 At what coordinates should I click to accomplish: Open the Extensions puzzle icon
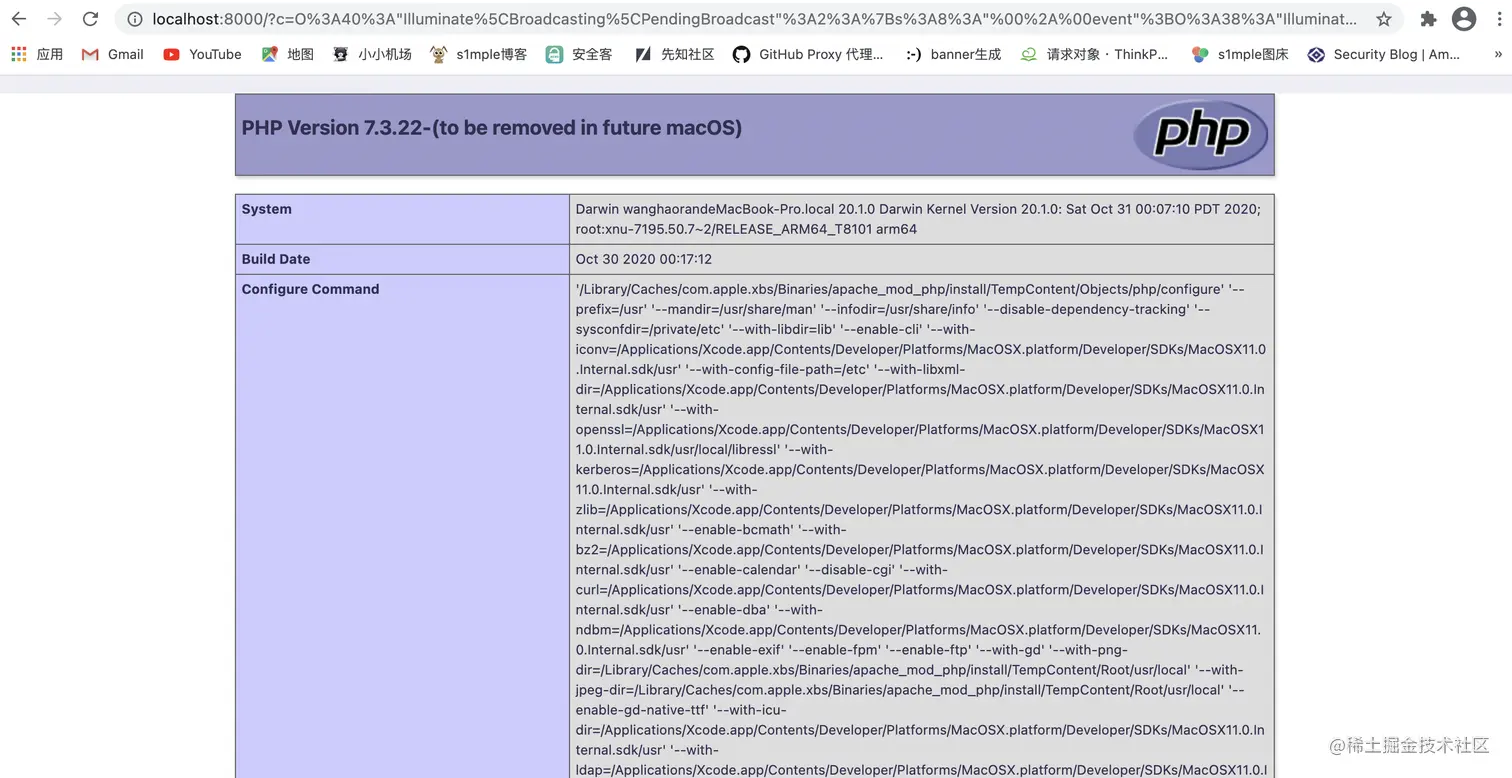click(1428, 19)
